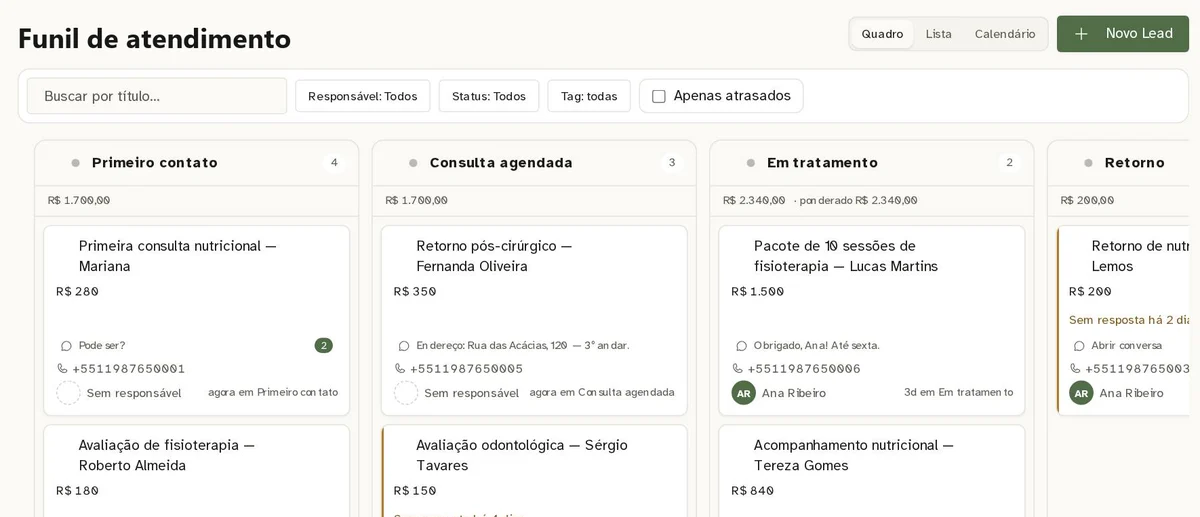The width and height of the screenshot is (1200, 517).
Task: Click Ana Ribeiro name on Lucas's card
Action: coord(794,393)
